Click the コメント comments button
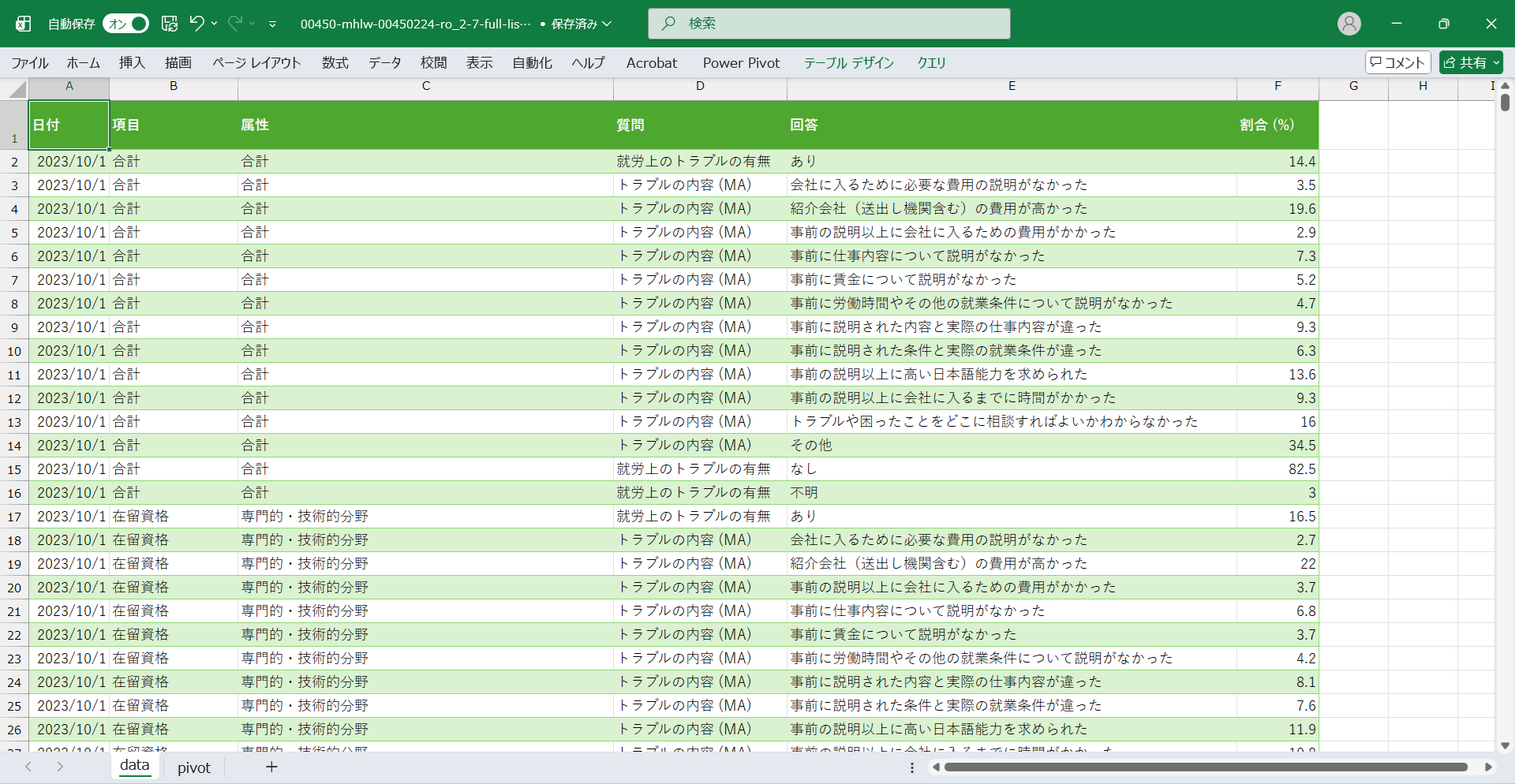This screenshot has width=1515, height=784. click(1397, 62)
